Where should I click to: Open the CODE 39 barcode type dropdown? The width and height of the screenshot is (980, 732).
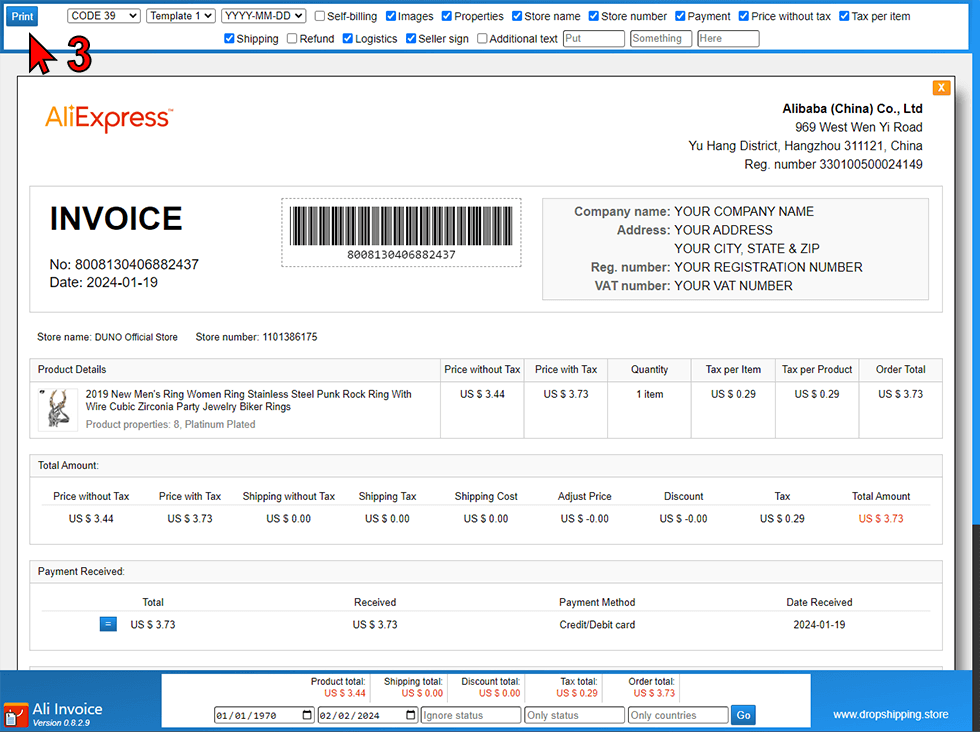click(x=103, y=16)
